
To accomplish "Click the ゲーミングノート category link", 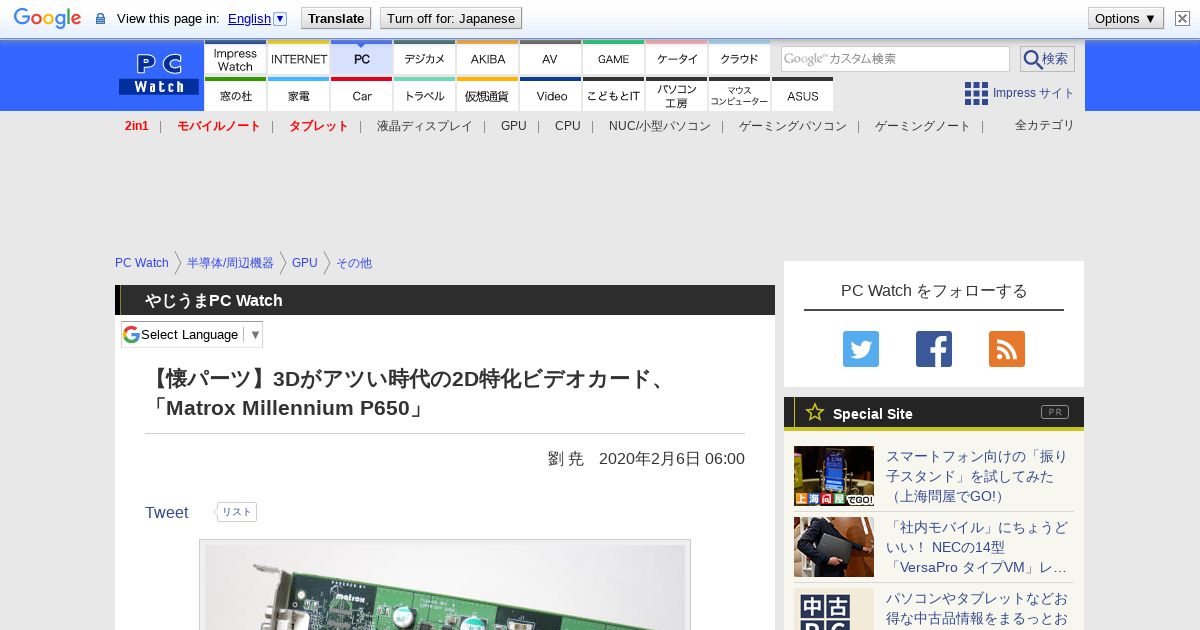I will [923, 126].
